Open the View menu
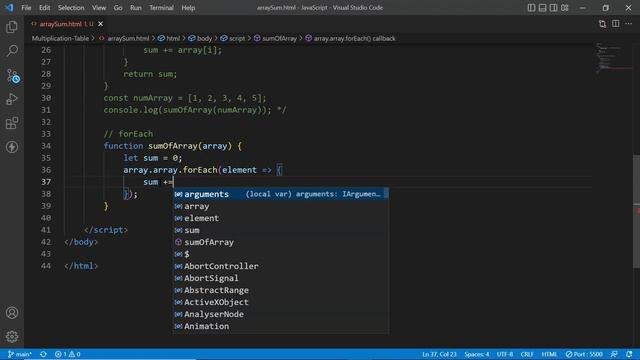This screenshot has width=640, height=360. click(x=99, y=8)
